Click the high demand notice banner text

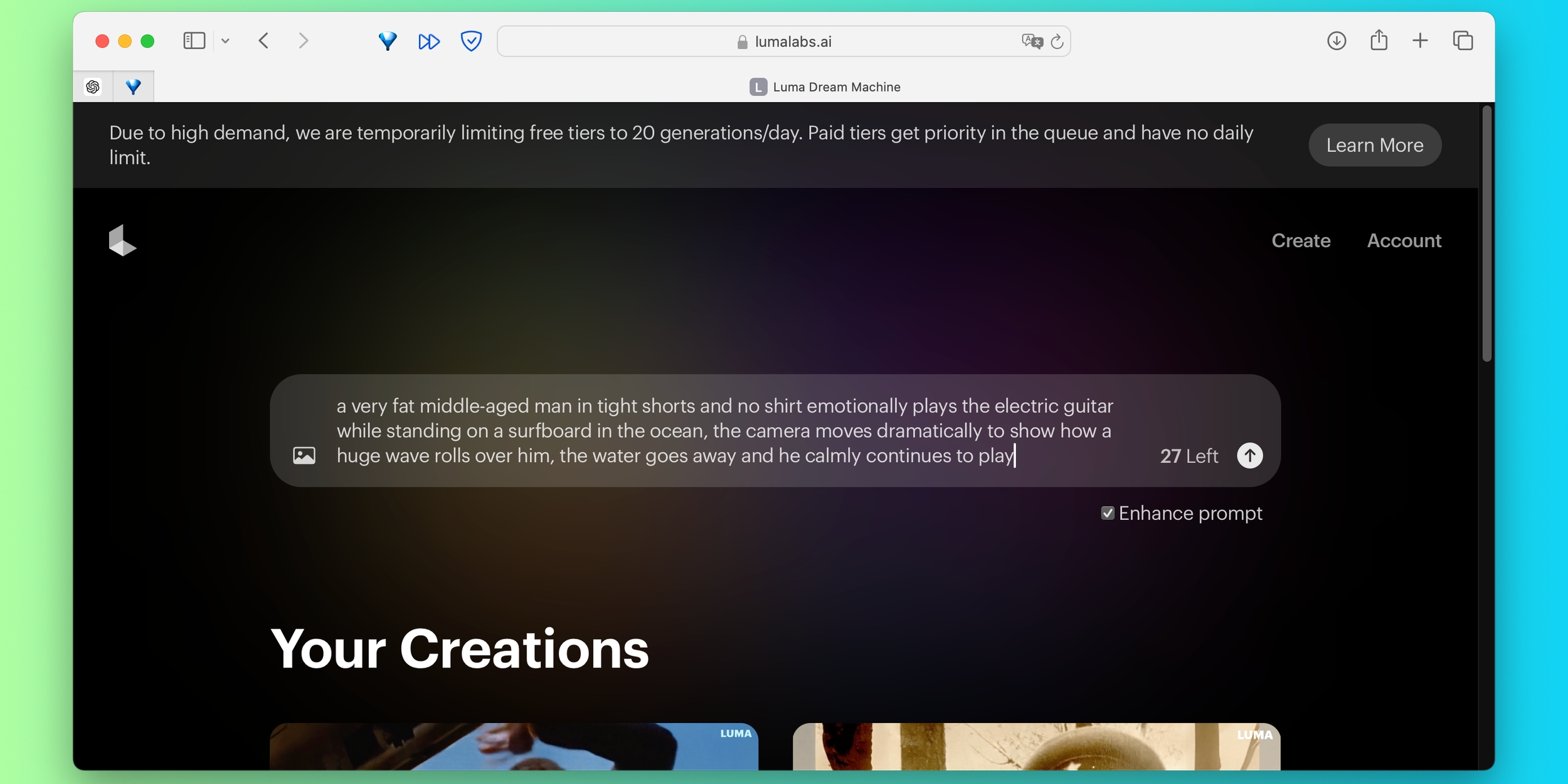pos(681,145)
